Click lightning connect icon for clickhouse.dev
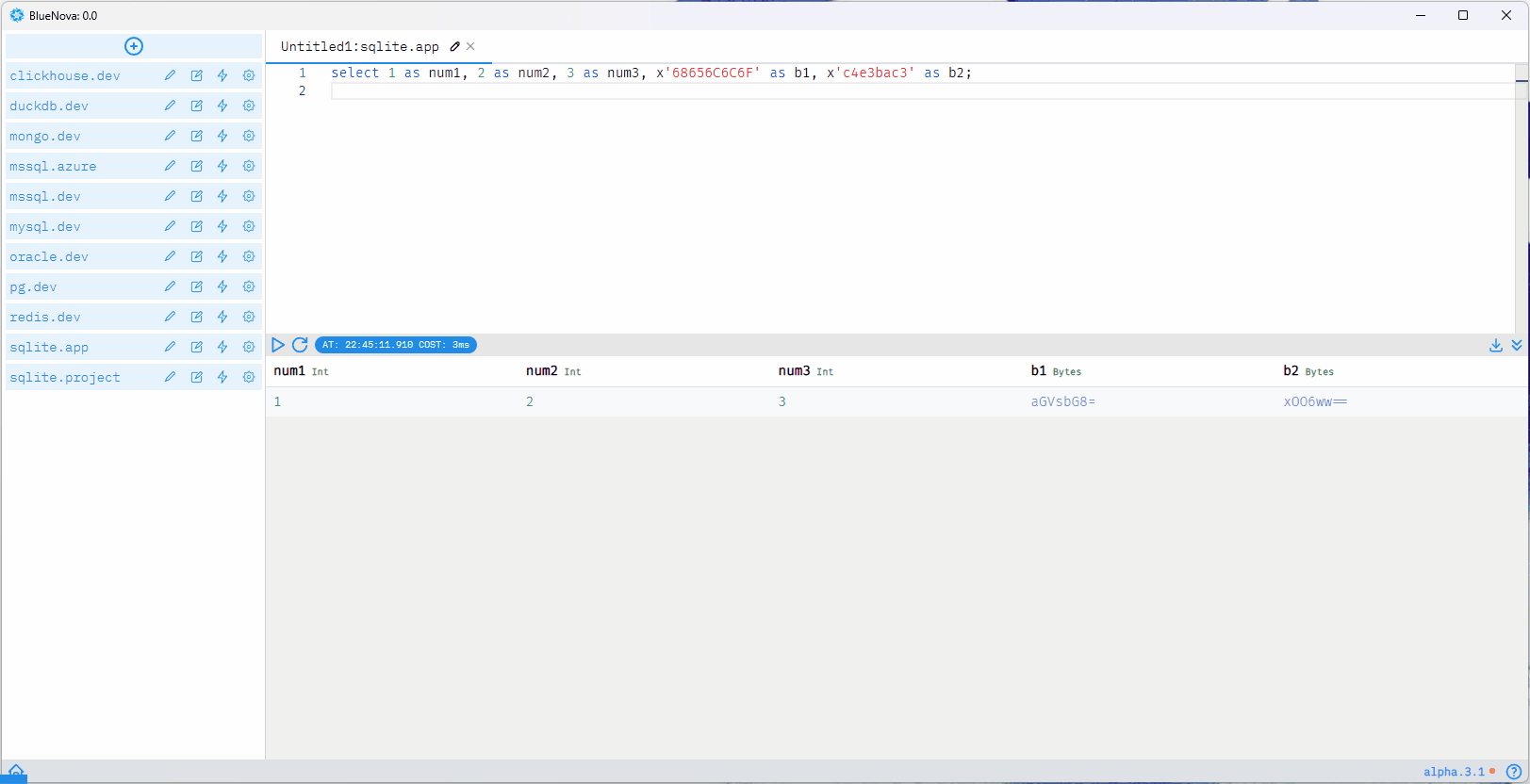The height and width of the screenshot is (784, 1530). (x=222, y=75)
